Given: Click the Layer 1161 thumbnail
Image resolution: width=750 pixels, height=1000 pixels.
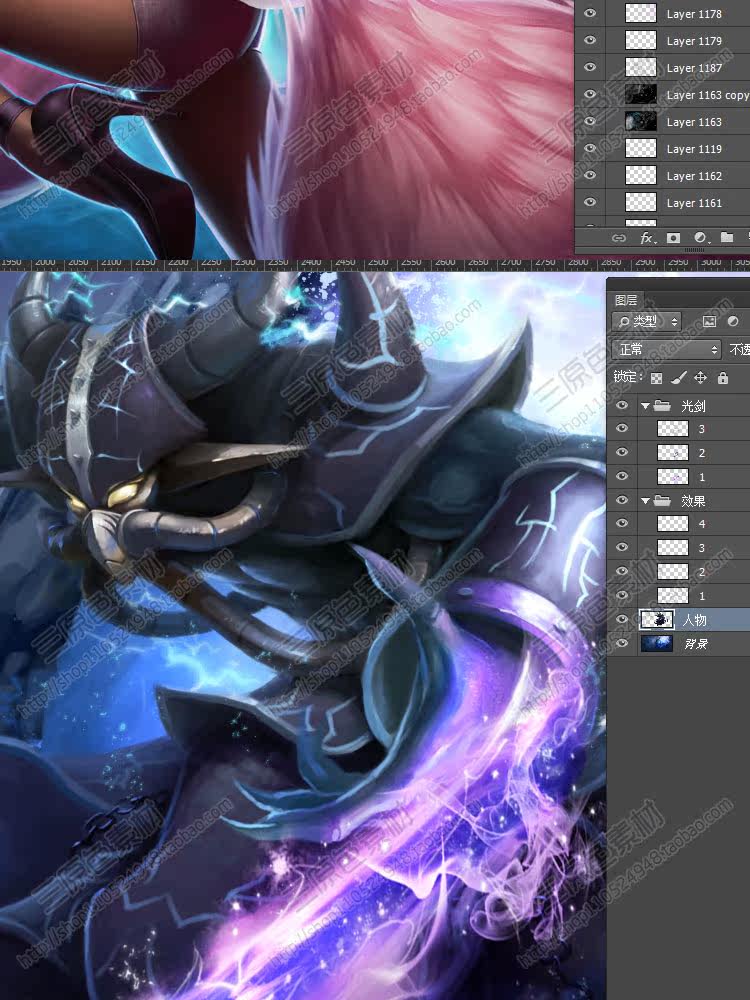Looking at the screenshot, I should [640, 202].
